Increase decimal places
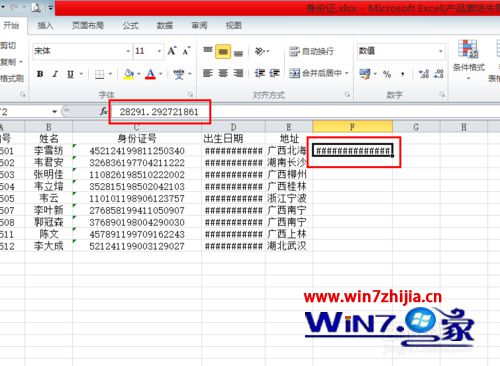The image size is (500, 366). click(424, 74)
